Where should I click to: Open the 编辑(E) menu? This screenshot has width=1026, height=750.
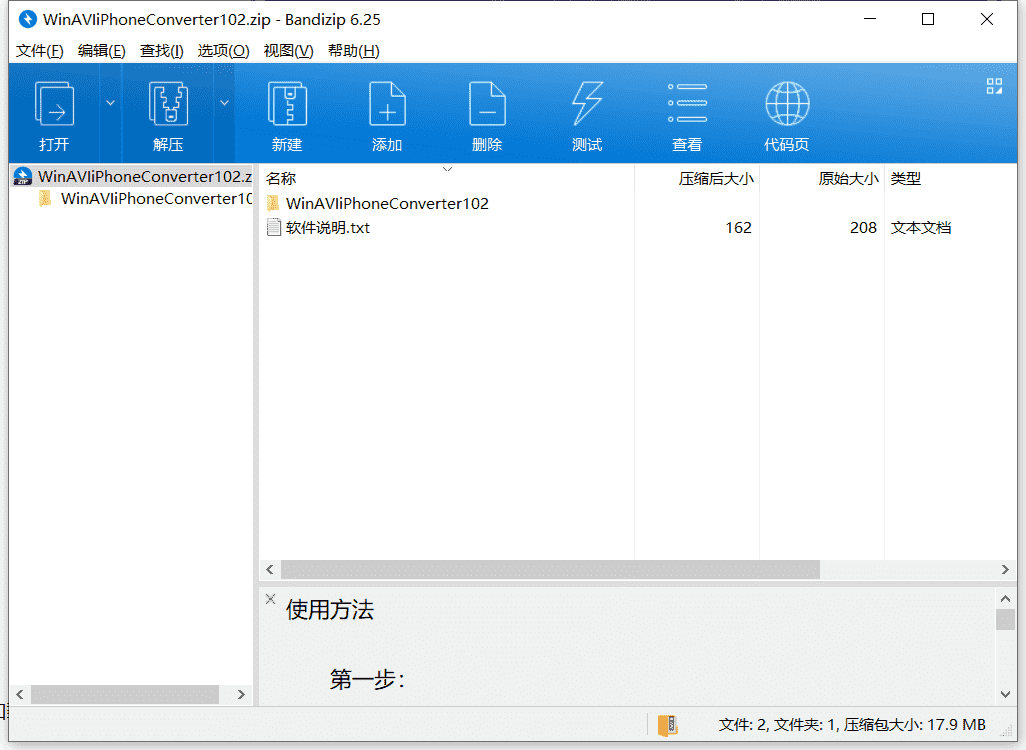coord(101,50)
